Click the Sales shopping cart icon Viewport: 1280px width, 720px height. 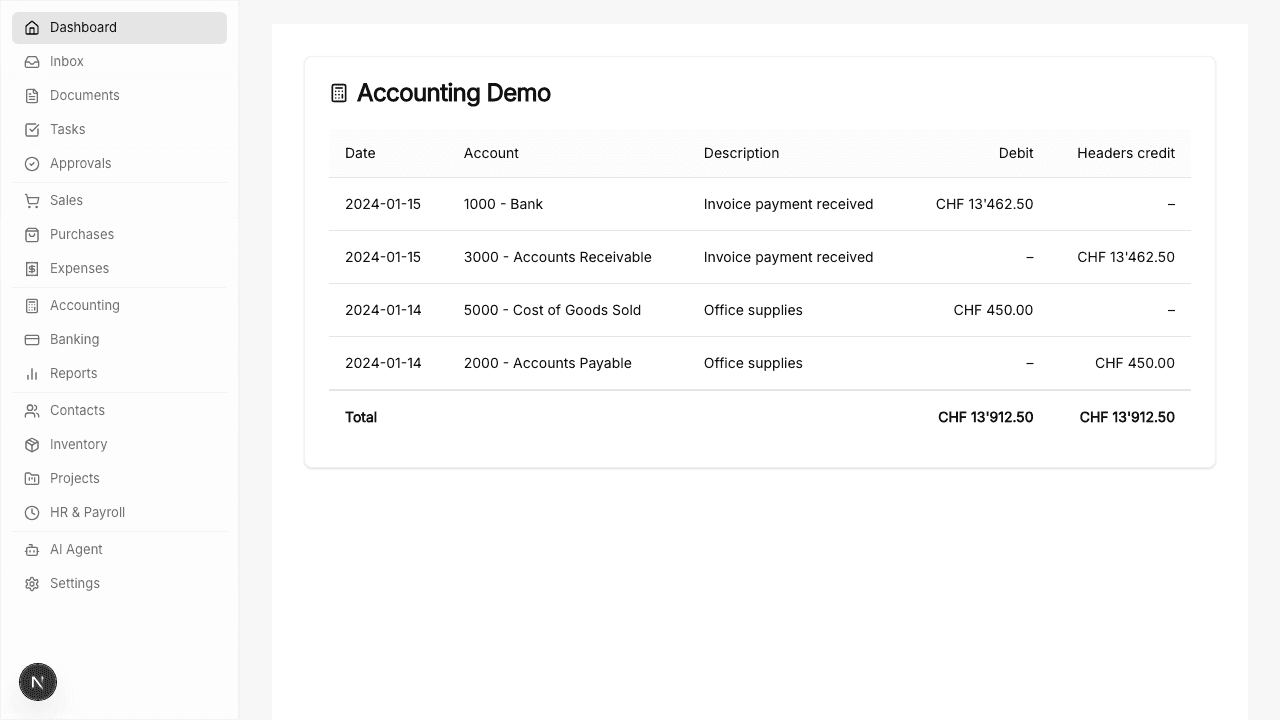click(32, 201)
